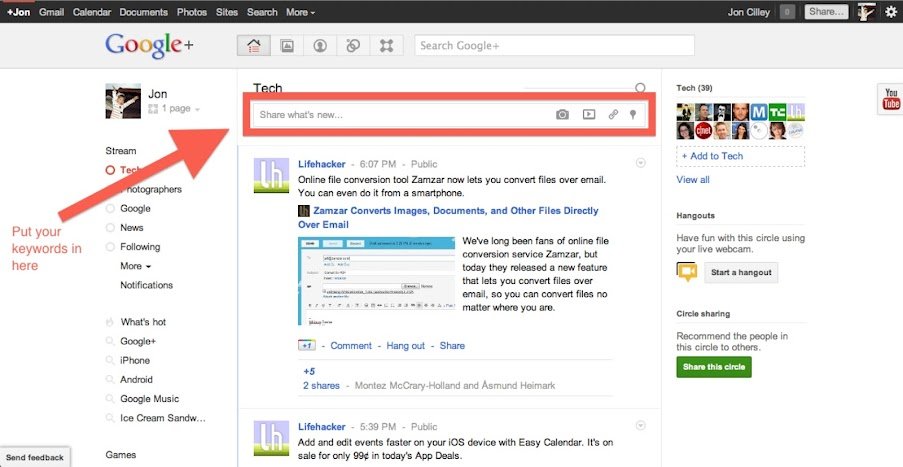Open options arrow on 6:07 PM post
The height and width of the screenshot is (467, 903).
[640, 163]
